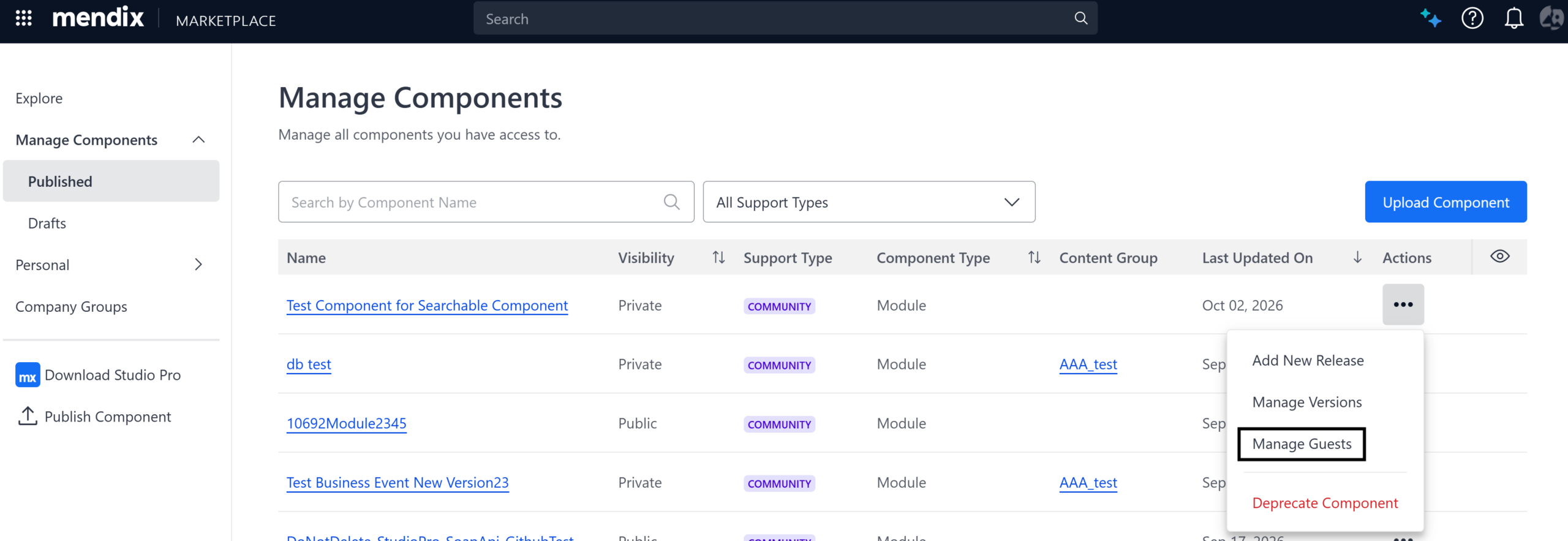
Task: Open the db test component link
Action: 309,365
